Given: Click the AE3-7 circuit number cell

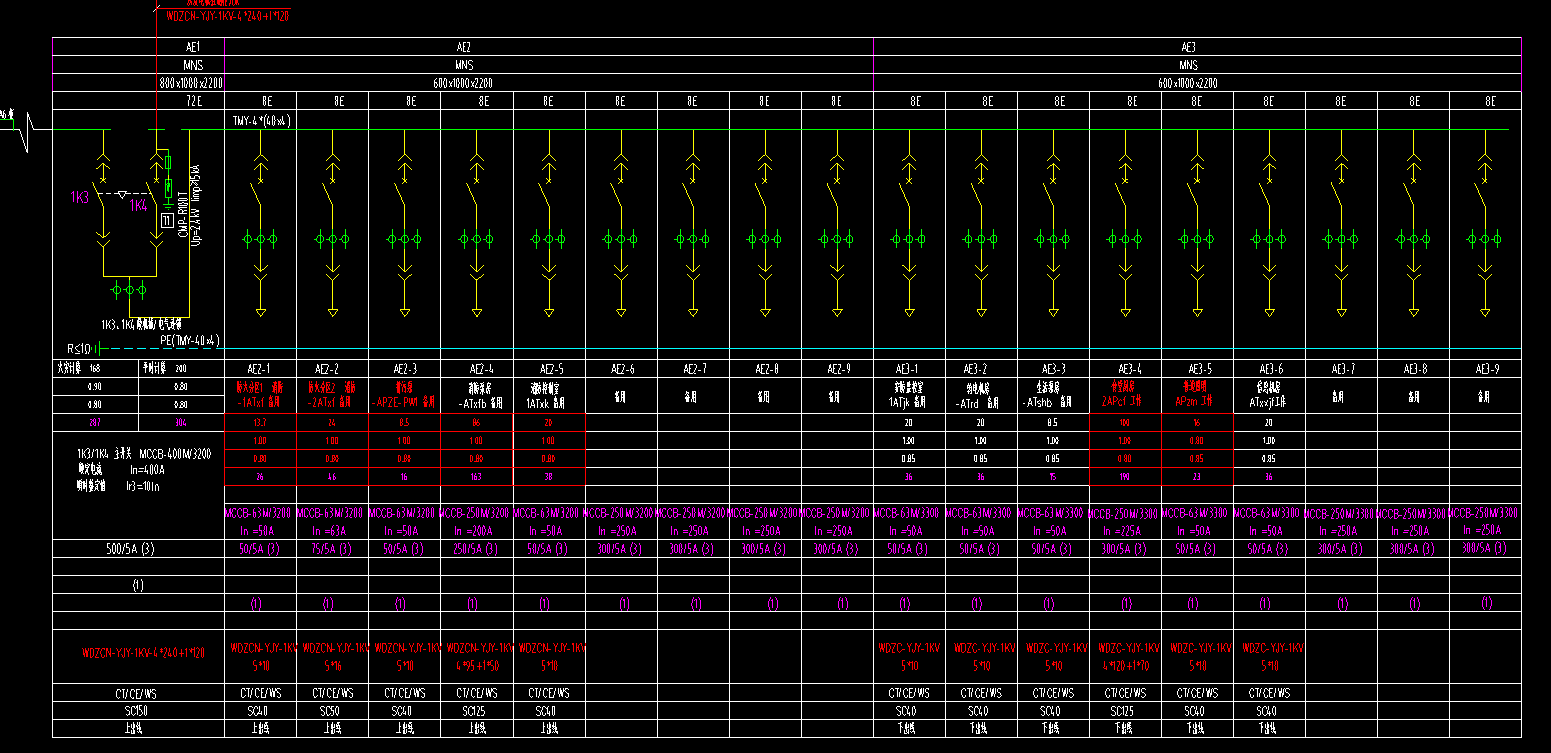Looking at the screenshot, I should click(1340, 369).
